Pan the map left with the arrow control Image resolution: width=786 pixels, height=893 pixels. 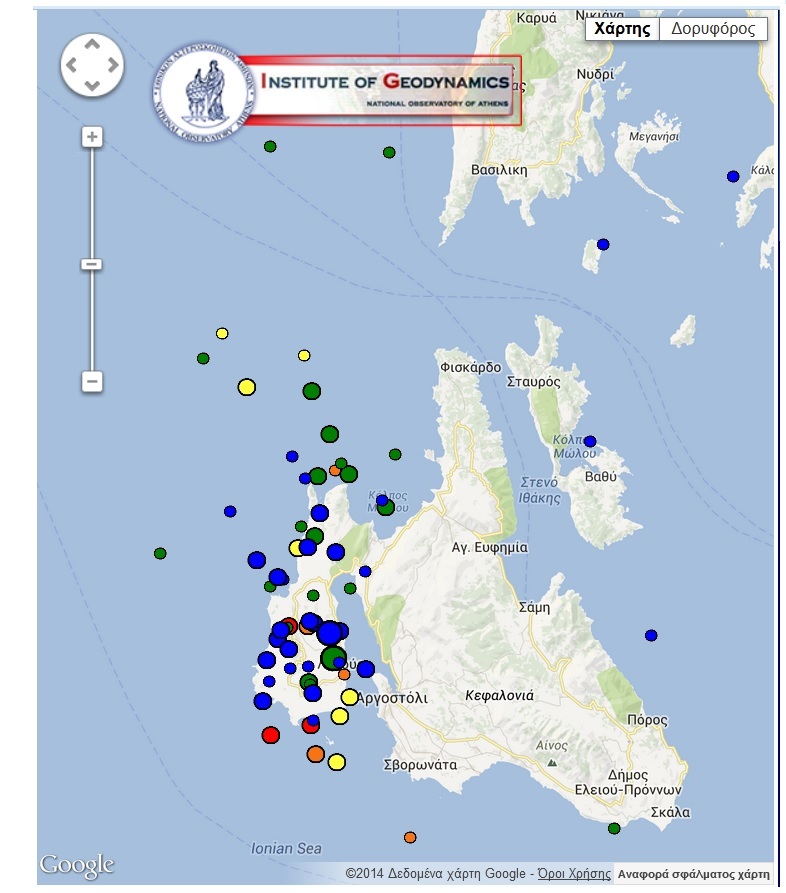pos(71,66)
